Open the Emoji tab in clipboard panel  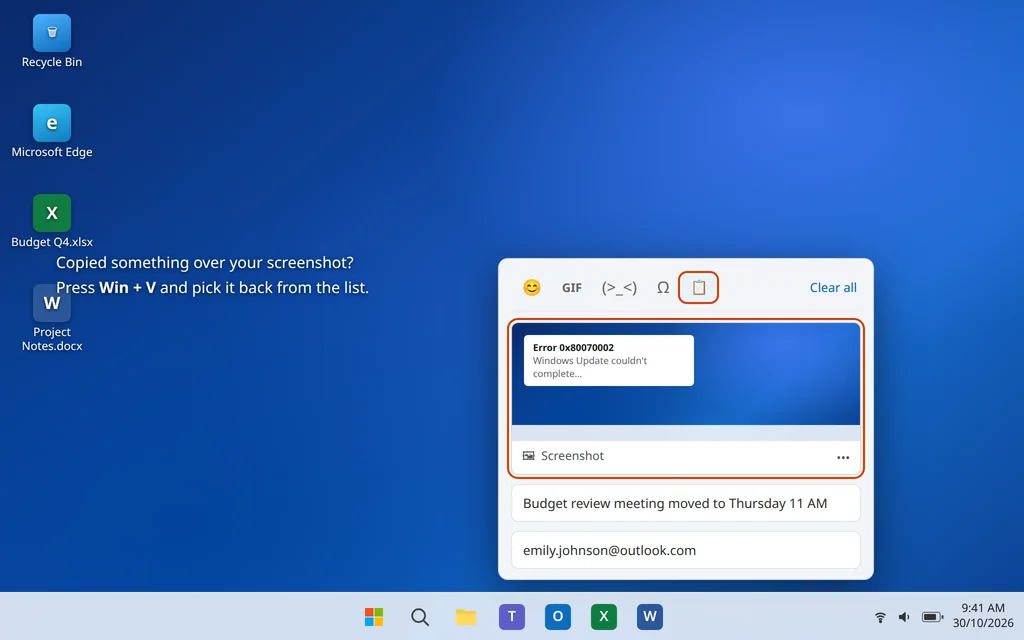coord(532,287)
